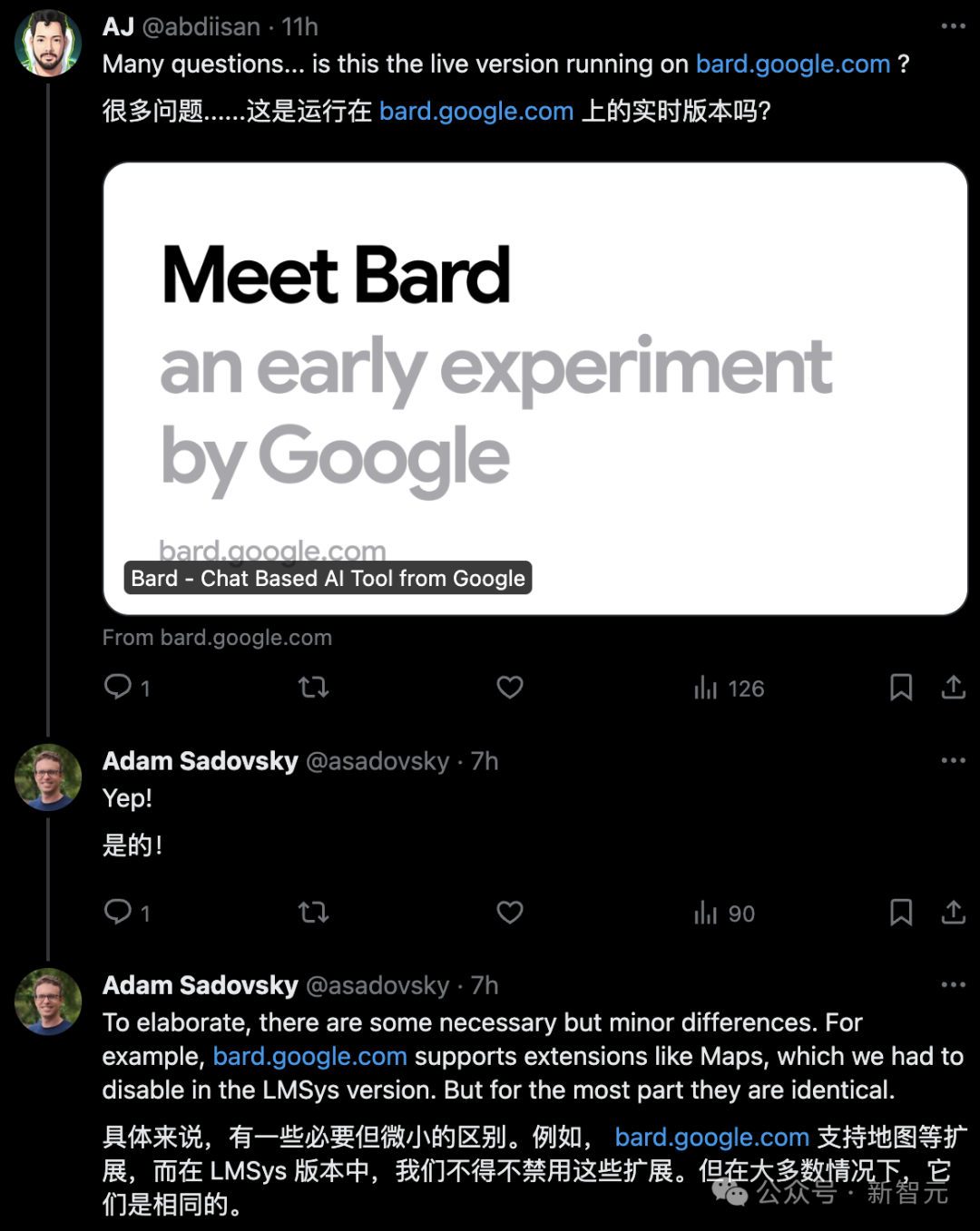Image resolution: width=980 pixels, height=1231 pixels.
Task: View analytics showing 90 views
Action: (724, 913)
